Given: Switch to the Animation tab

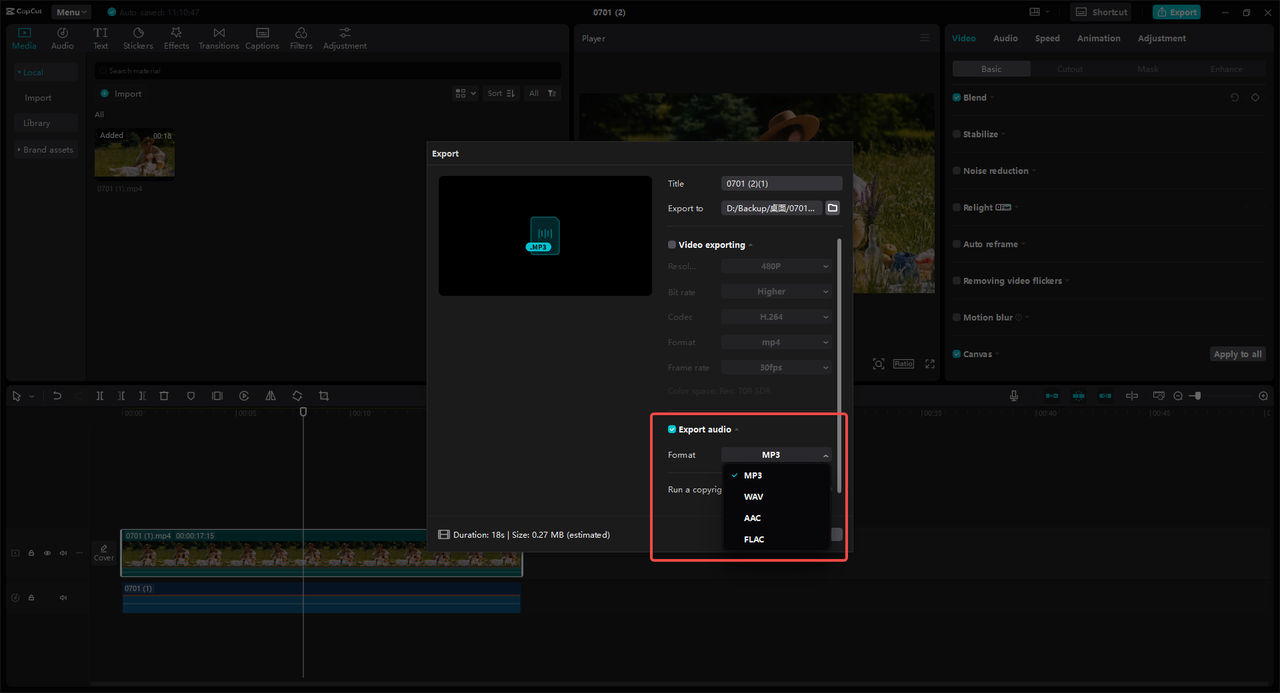Looking at the screenshot, I should click(x=1098, y=38).
